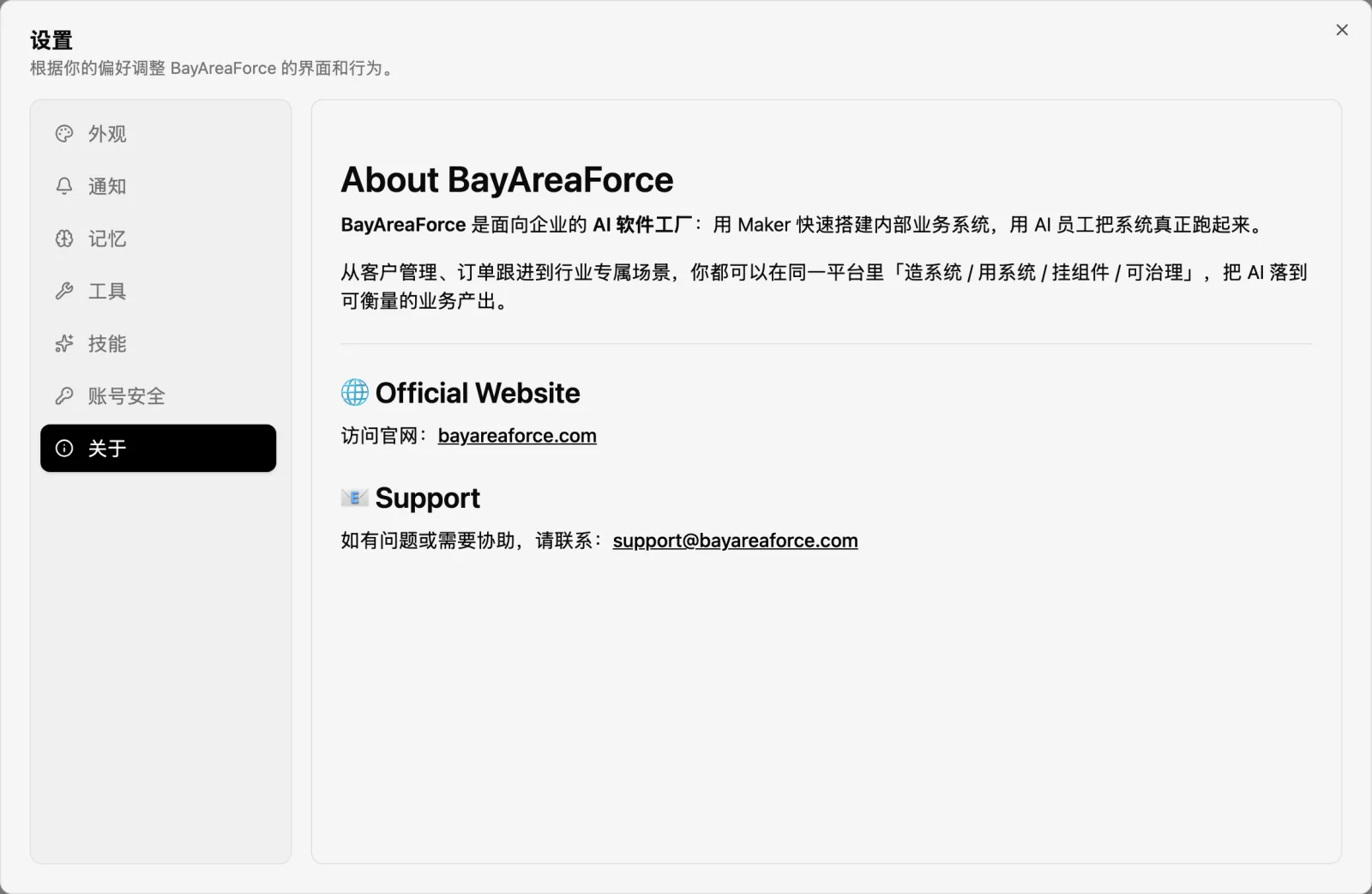Viewport: 1372px width, 894px height.
Task: Click the Official Website heading text
Action: coord(478,393)
